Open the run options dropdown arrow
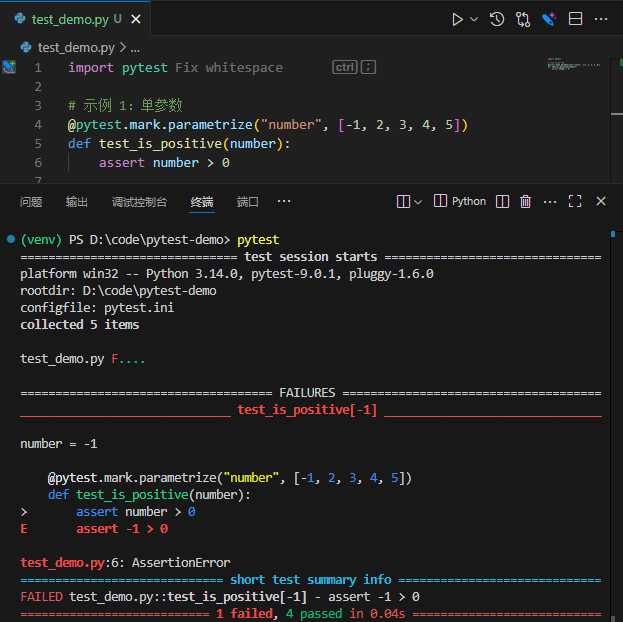 point(474,19)
